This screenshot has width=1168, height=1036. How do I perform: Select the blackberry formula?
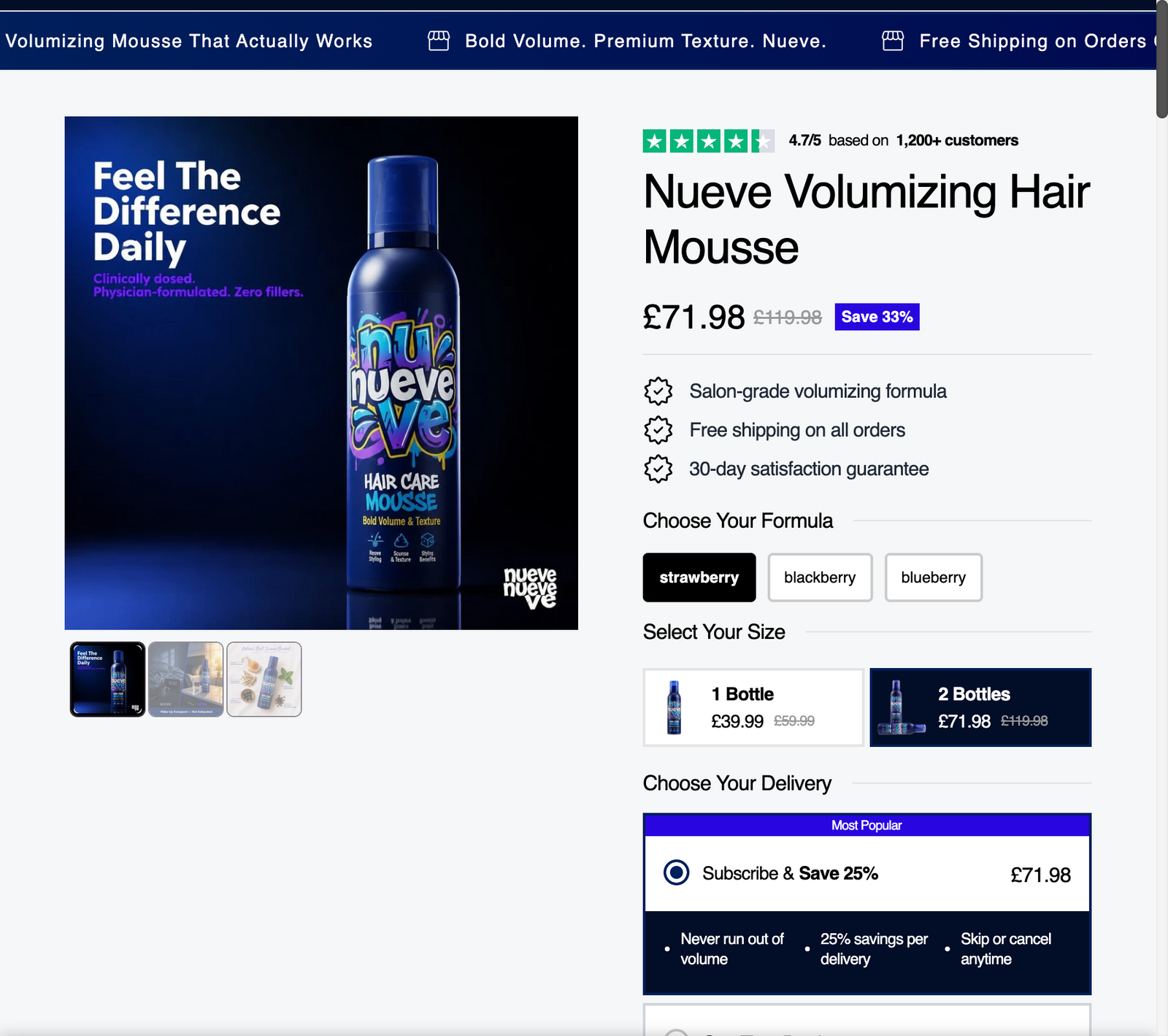(820, 578)
